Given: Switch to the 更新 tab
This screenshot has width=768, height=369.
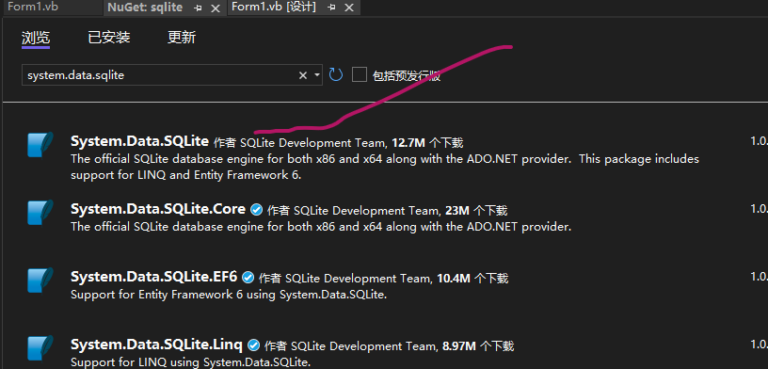Looking at the screenshot, I should (x=182, y=37).
